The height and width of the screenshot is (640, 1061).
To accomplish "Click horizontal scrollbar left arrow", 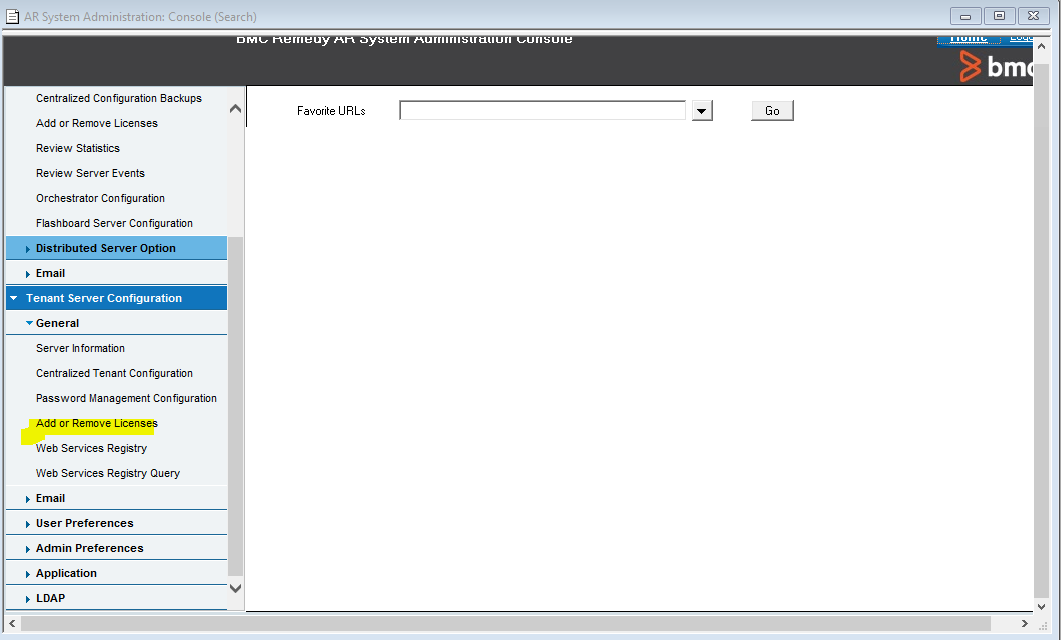I will (12, 623).
